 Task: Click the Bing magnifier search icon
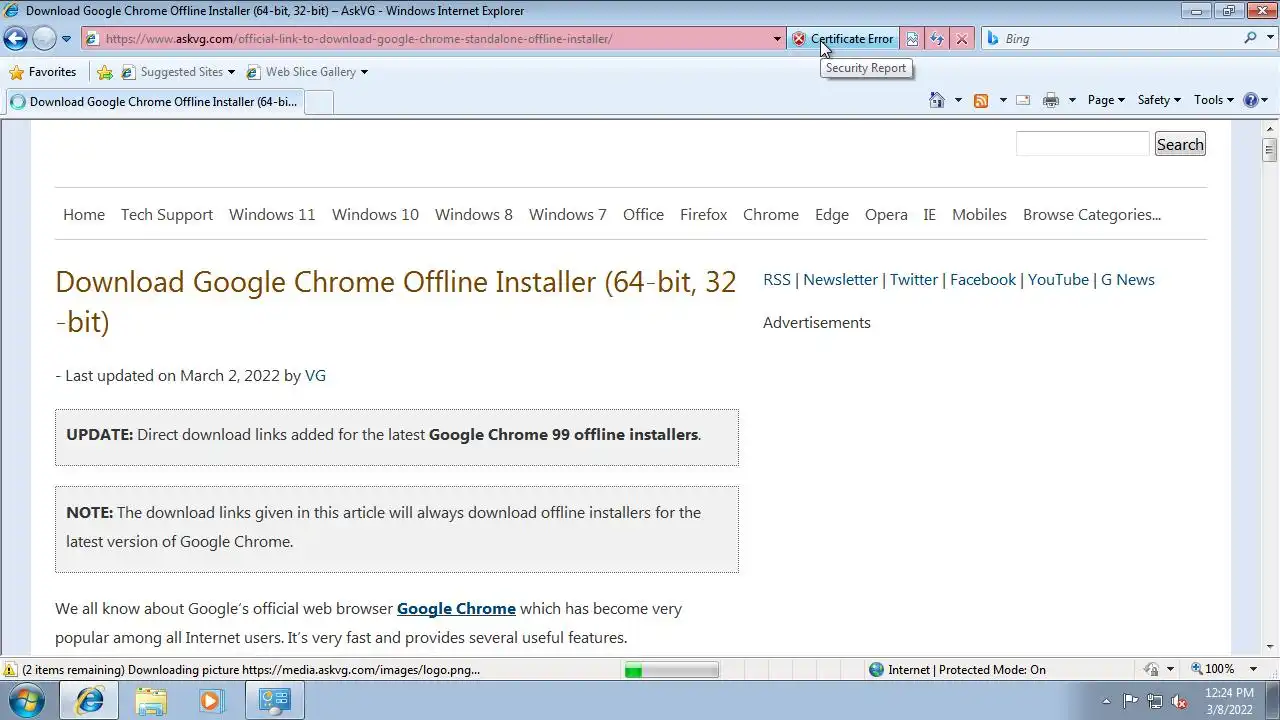coord(1250,38)
